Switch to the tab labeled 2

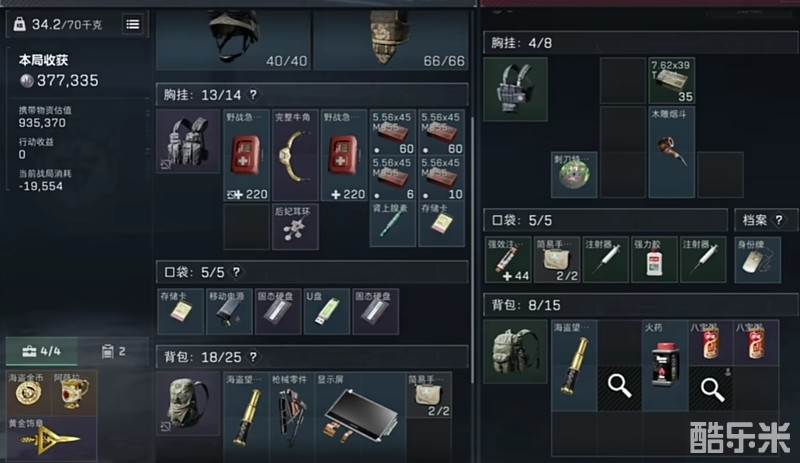click(114, 351)
